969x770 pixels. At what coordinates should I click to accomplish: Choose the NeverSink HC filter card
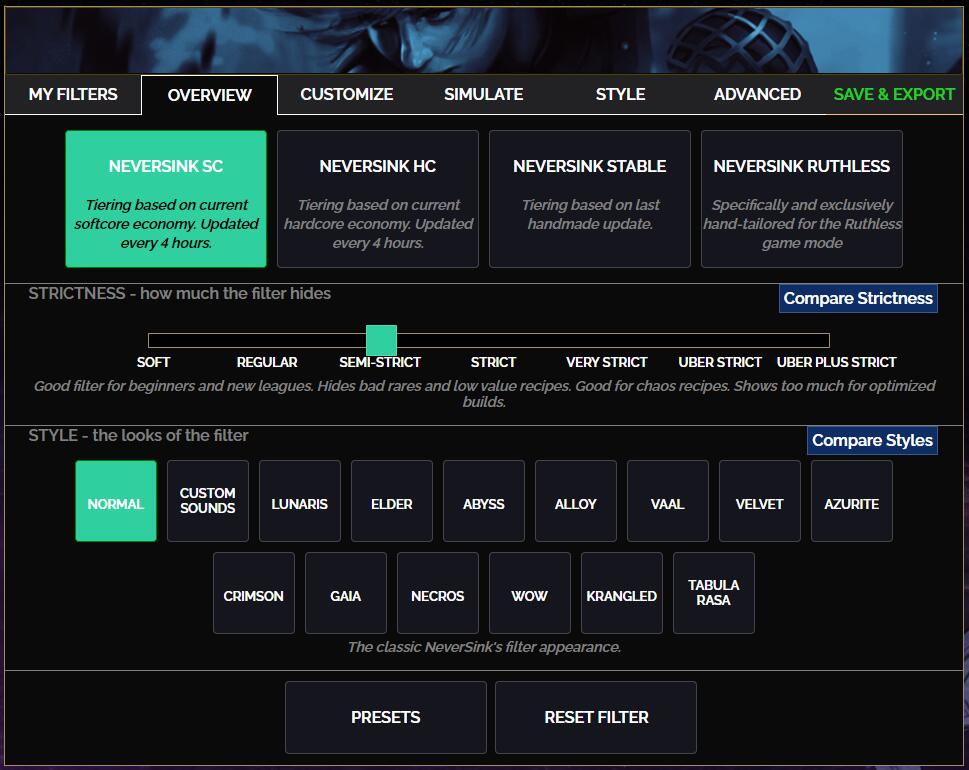point(378,199)
